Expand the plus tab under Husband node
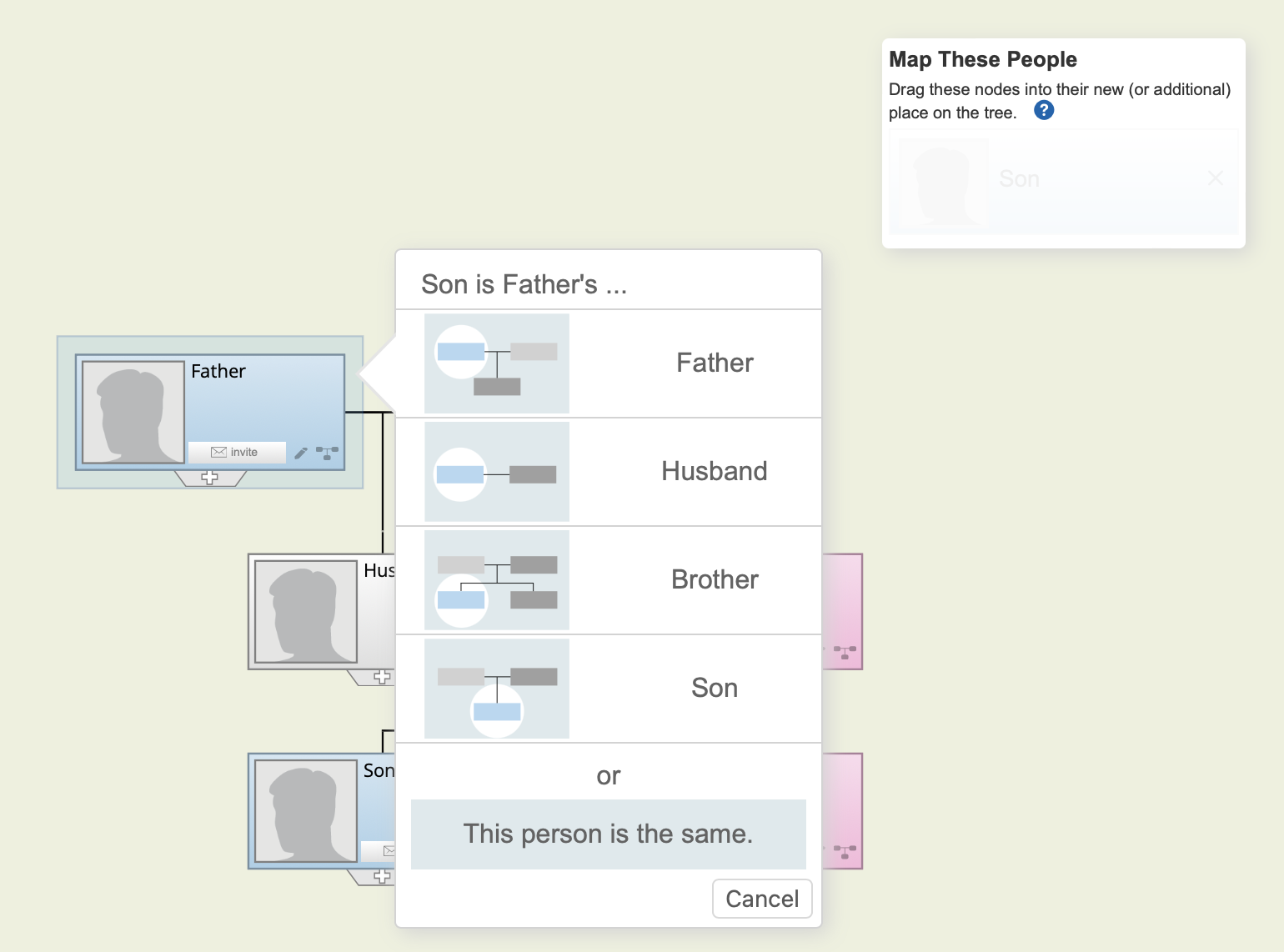The image size is (1284, 952). point(381,677)
